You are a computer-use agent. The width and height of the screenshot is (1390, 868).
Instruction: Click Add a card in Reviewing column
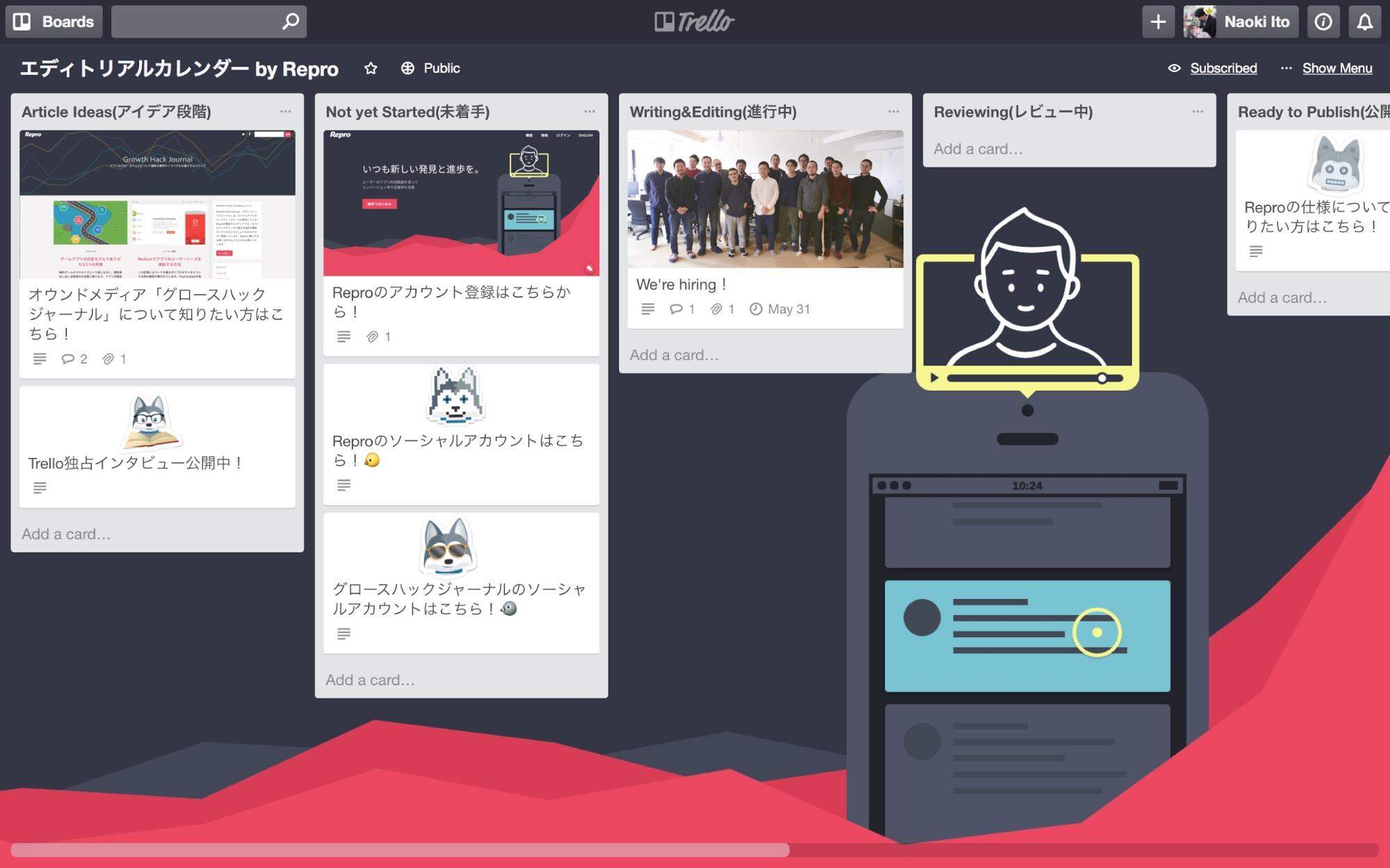(978, 147)
